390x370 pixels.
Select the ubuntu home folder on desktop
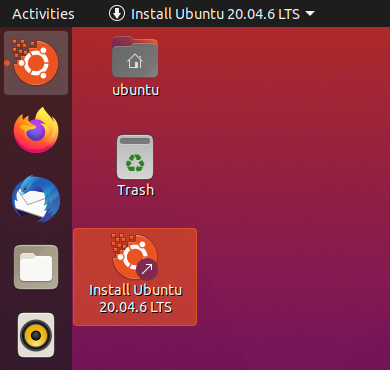(x=135, y=67)
